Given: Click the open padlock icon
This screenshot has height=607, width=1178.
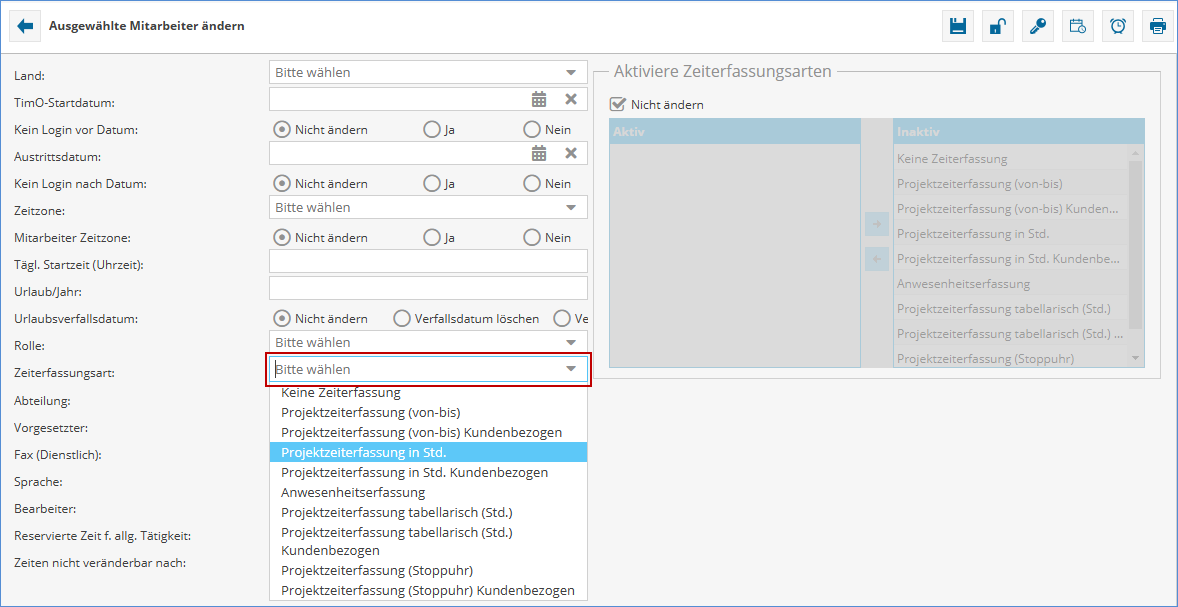Looking at the screenshot, I should pyautogui.click(x=997, y=26).
